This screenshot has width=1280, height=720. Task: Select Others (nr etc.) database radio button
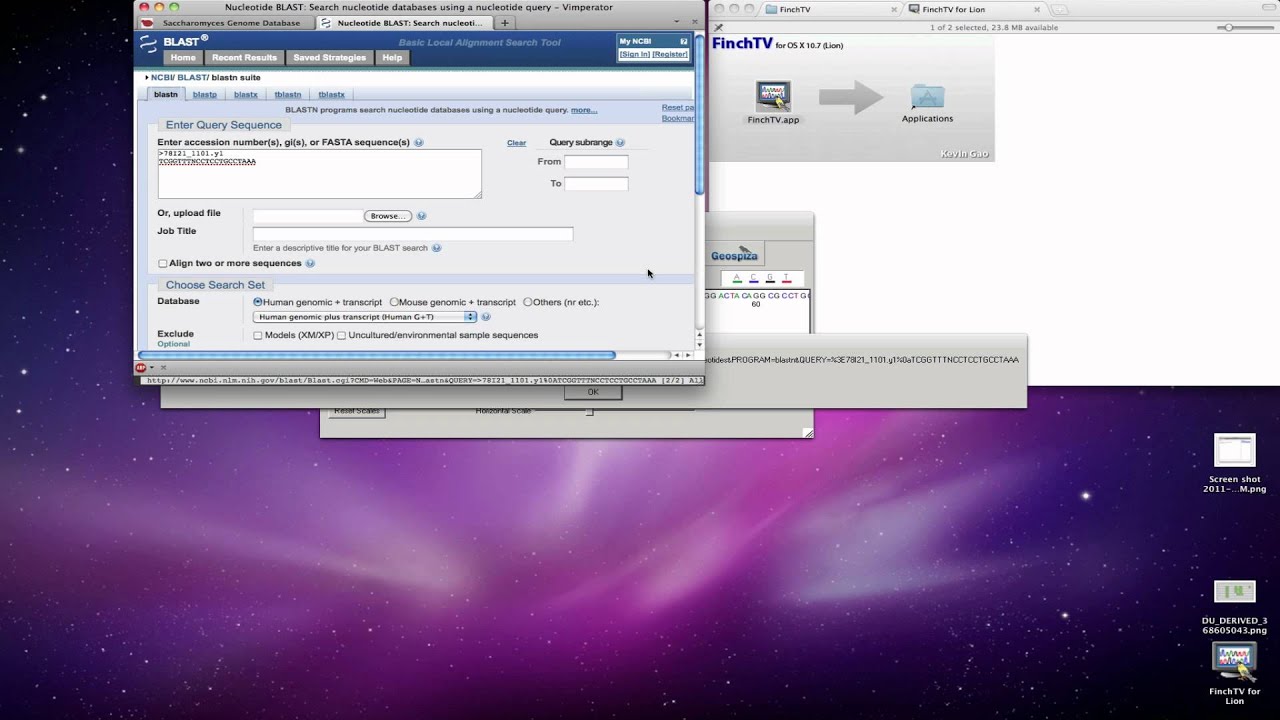click(x=528, y=302)
